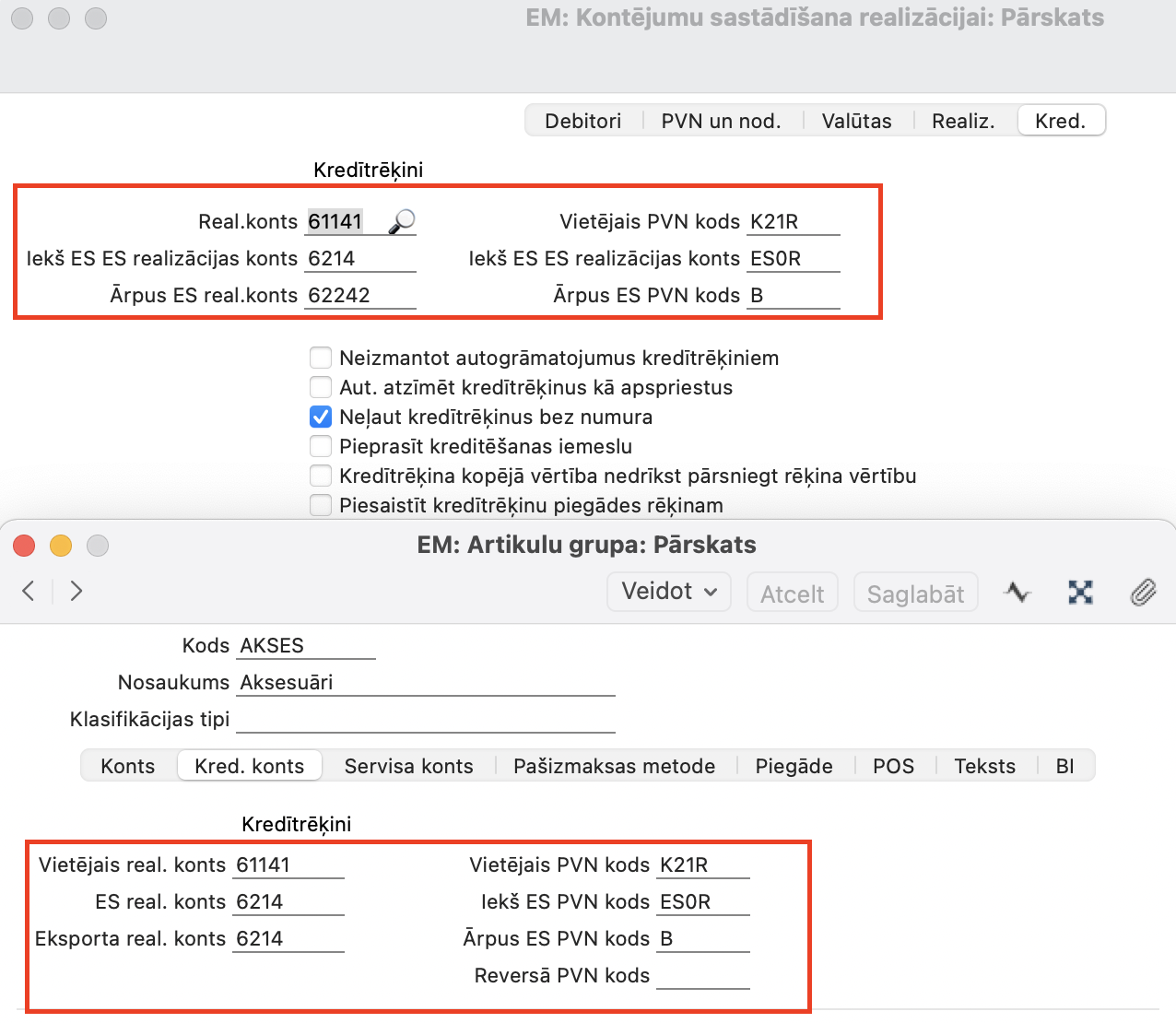The height and width of the screenshot is (1023, 1176).
Task: Open the Veidot dropdown menu
Action: (669, 592)
